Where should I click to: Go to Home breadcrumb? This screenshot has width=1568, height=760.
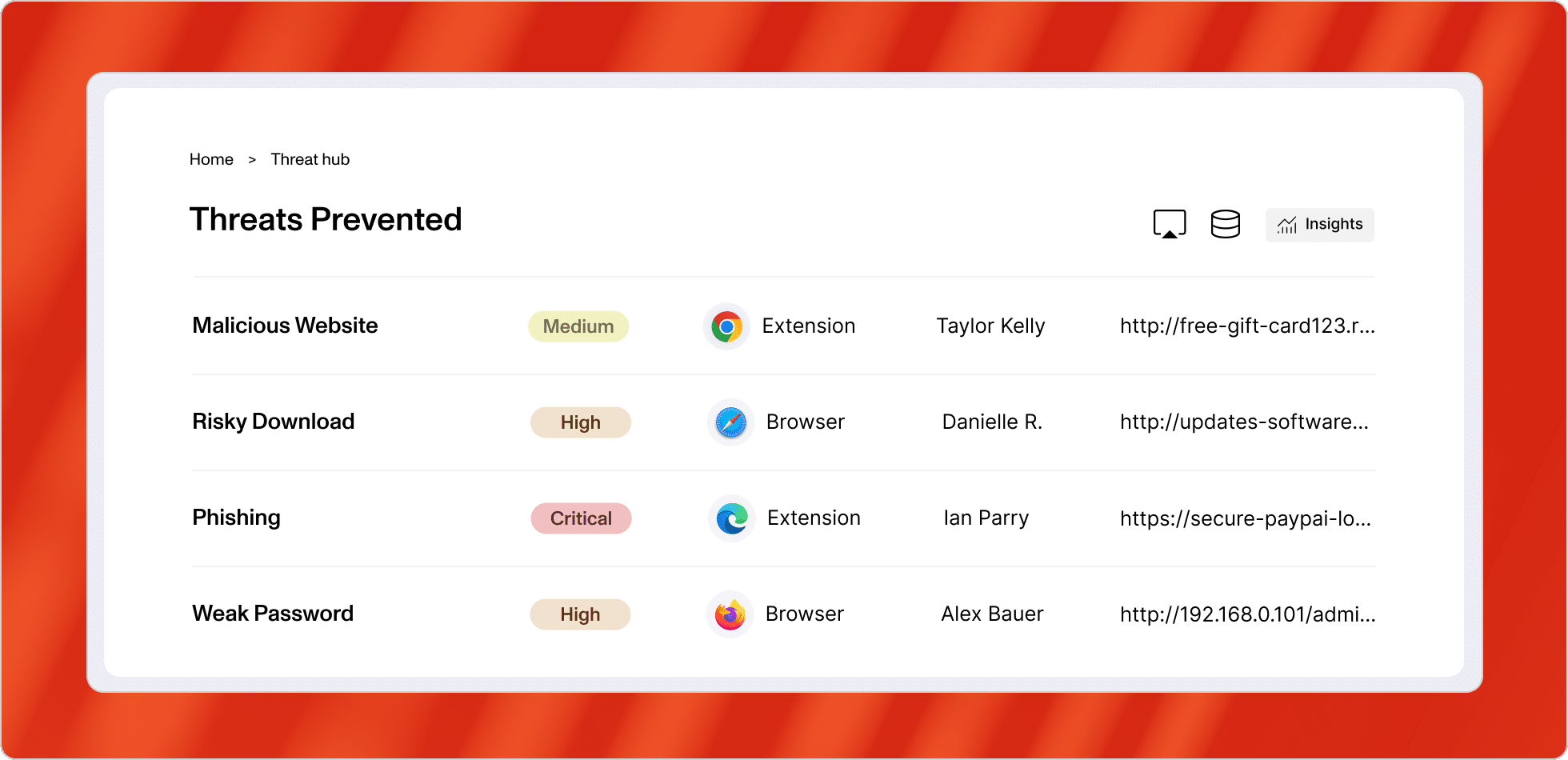click(211, 159)
